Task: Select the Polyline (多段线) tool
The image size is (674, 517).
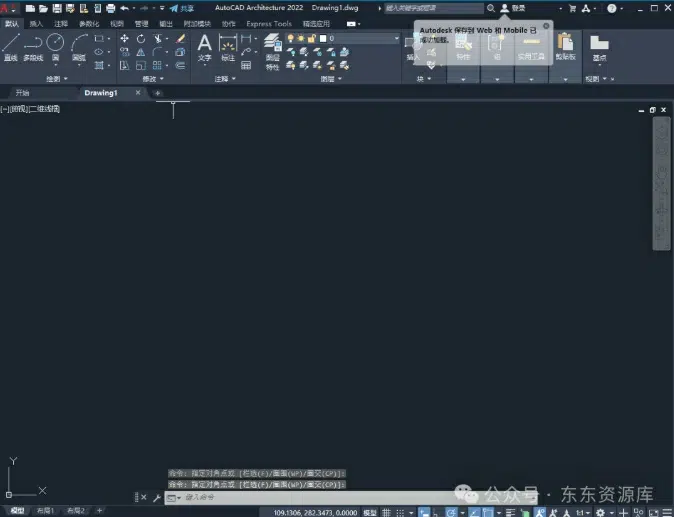Action: [33, 45]
